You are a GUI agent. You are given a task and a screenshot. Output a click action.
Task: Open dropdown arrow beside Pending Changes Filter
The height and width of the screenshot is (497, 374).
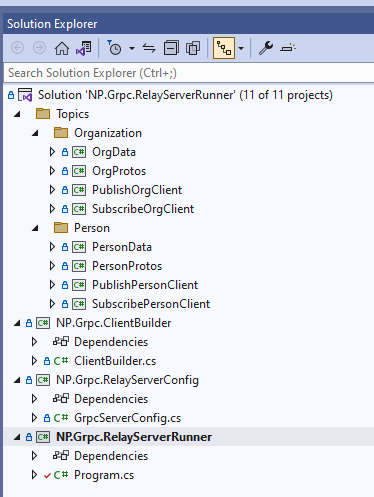(132, 48)
